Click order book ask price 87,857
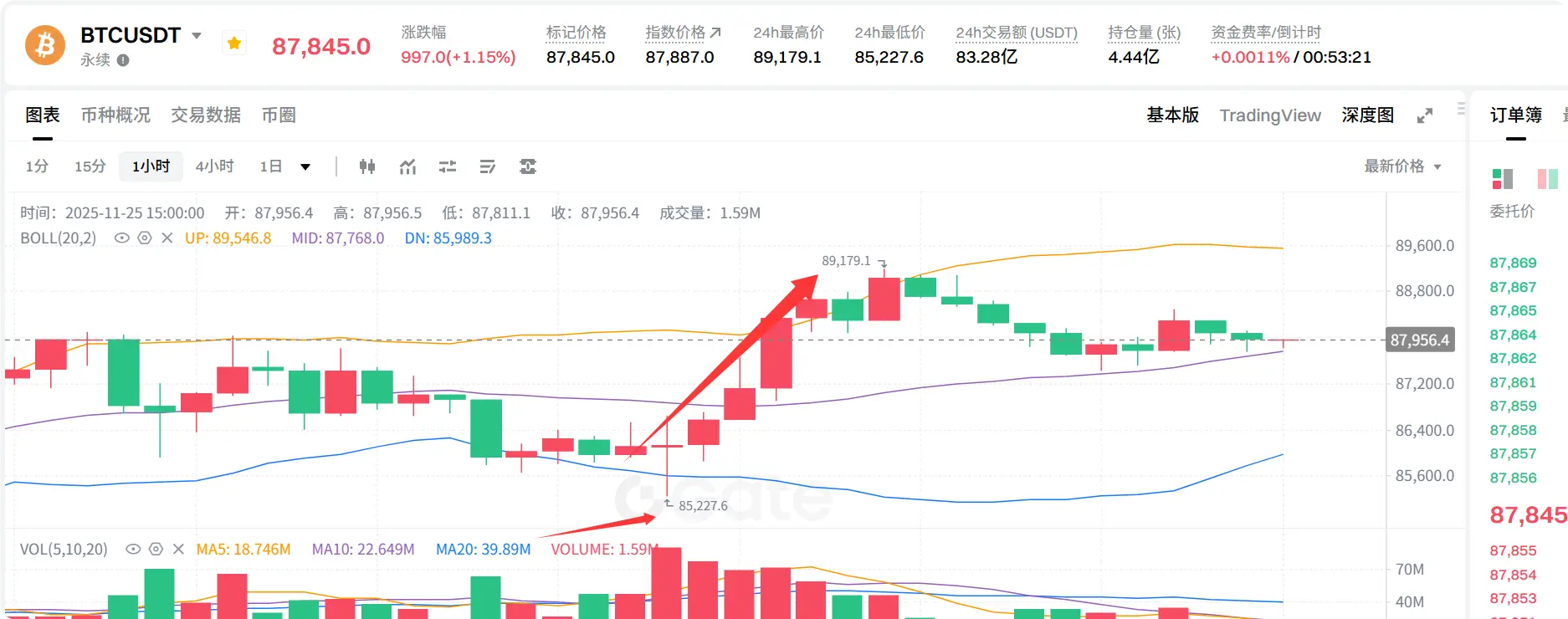Screen dimensions: 1568x619 (x=1513, y=453)
